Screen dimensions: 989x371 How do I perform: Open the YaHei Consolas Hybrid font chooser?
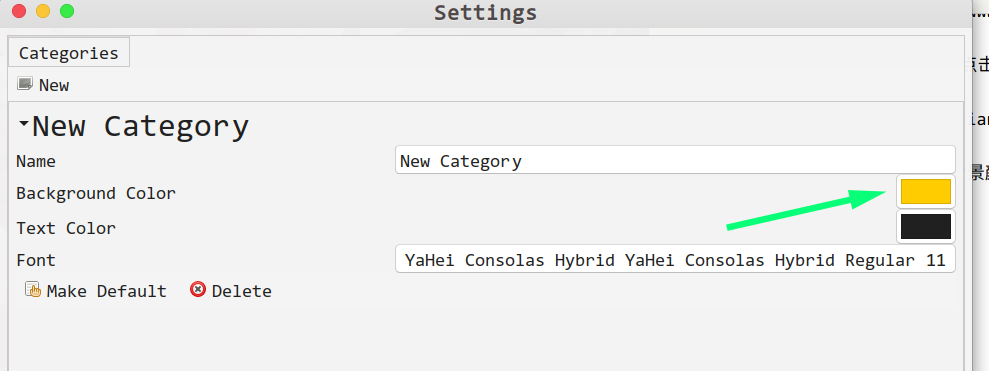(x=675, y=259)
